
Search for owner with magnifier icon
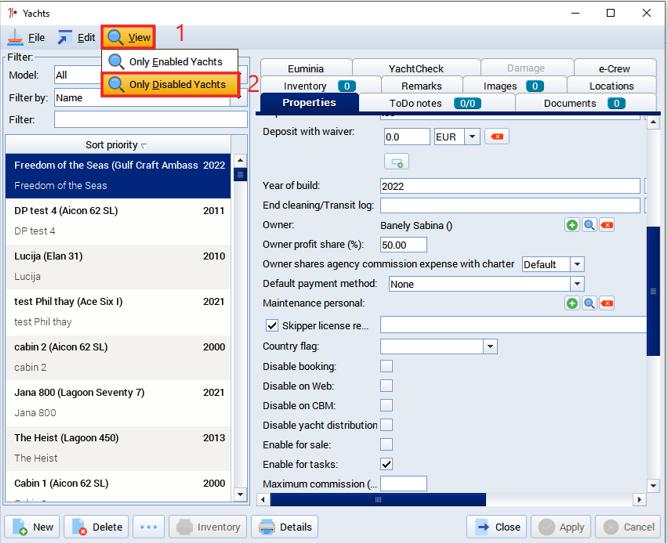point(589,225)
